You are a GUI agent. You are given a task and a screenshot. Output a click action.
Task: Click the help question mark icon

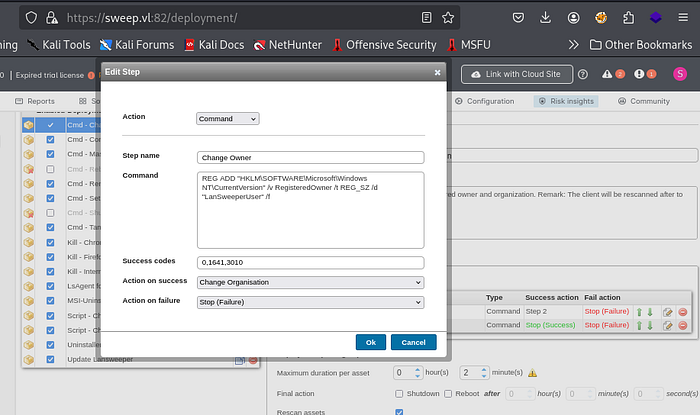[583, 75]
